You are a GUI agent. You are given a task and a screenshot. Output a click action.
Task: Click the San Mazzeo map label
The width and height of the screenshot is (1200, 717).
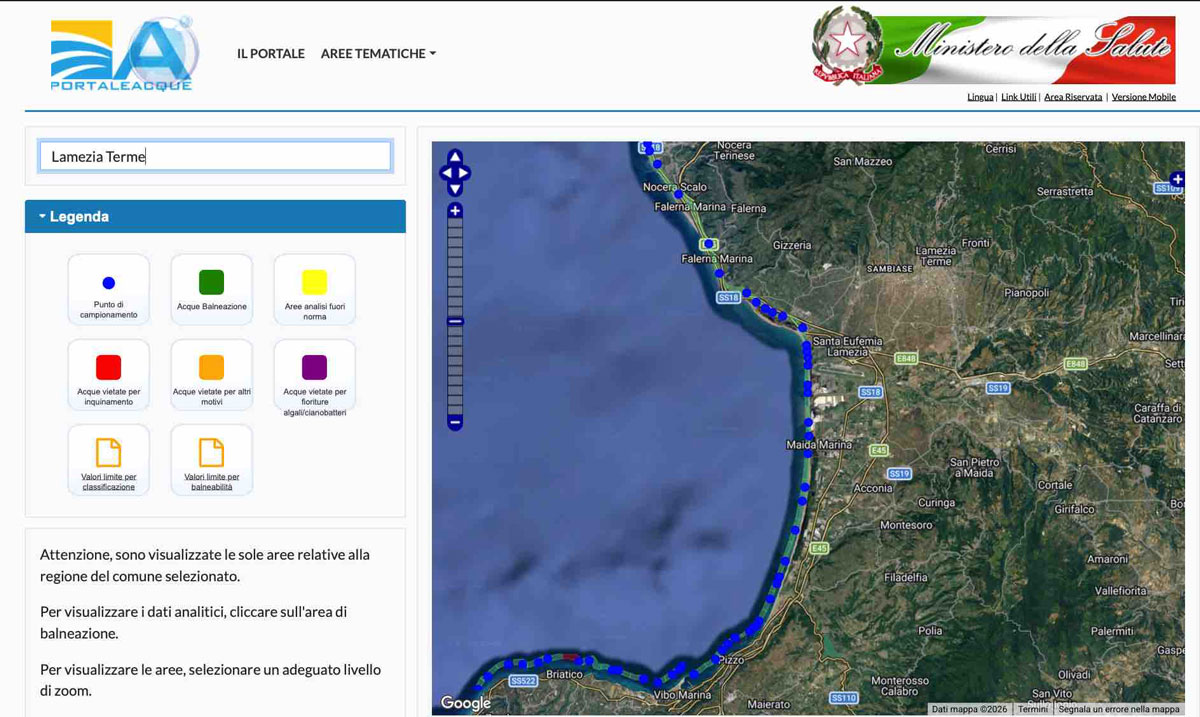click(862, 161)
